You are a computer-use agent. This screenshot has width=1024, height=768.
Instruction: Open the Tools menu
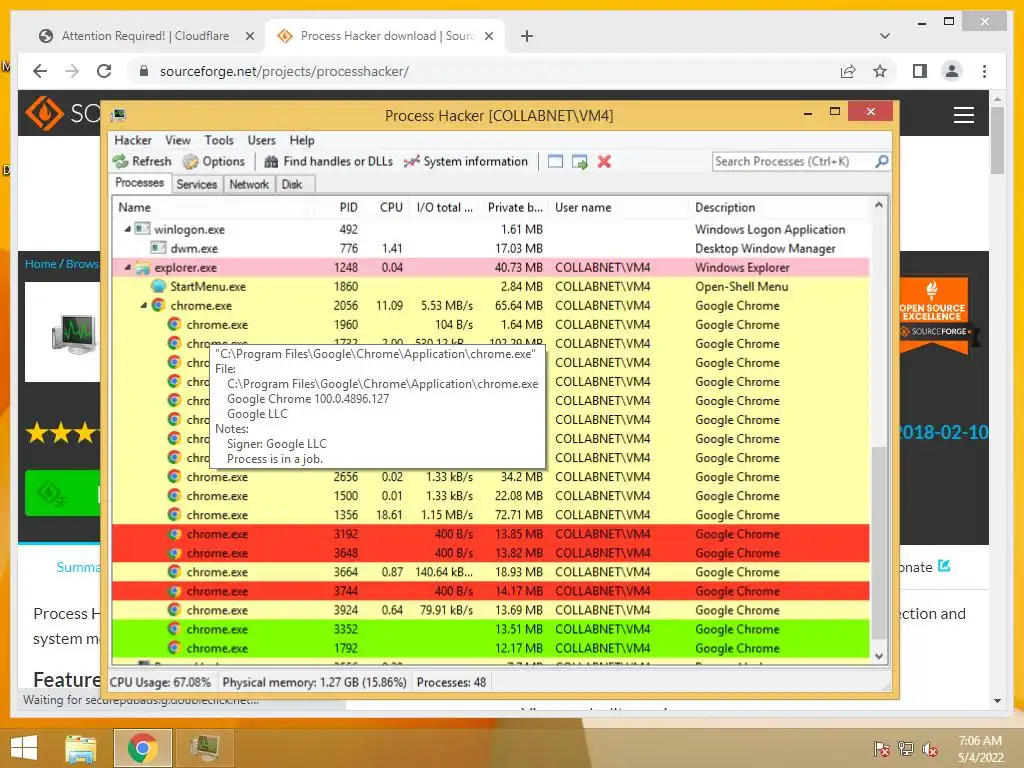pyautogui.click(x=219, y=140)
